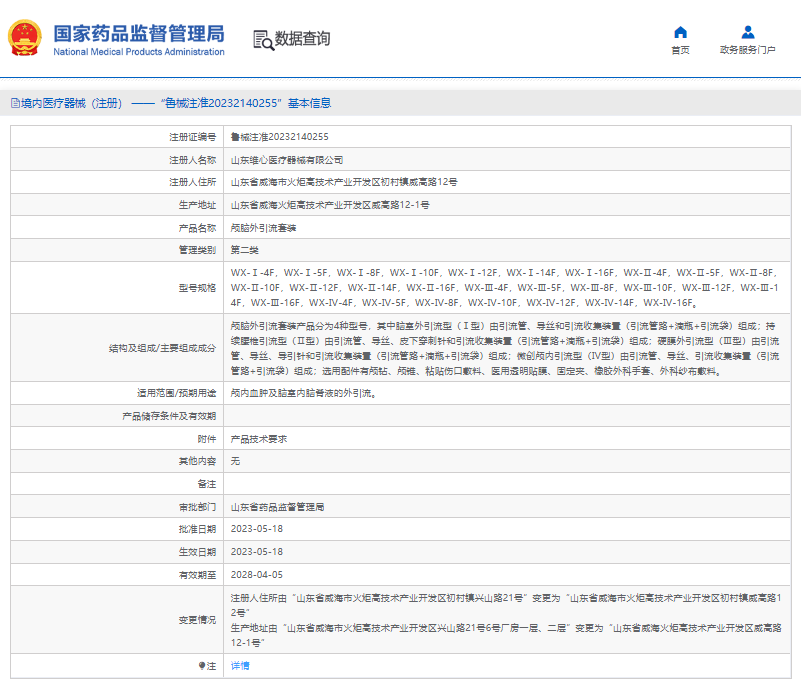Click National Medical Products Administration text

click(139, 52)
